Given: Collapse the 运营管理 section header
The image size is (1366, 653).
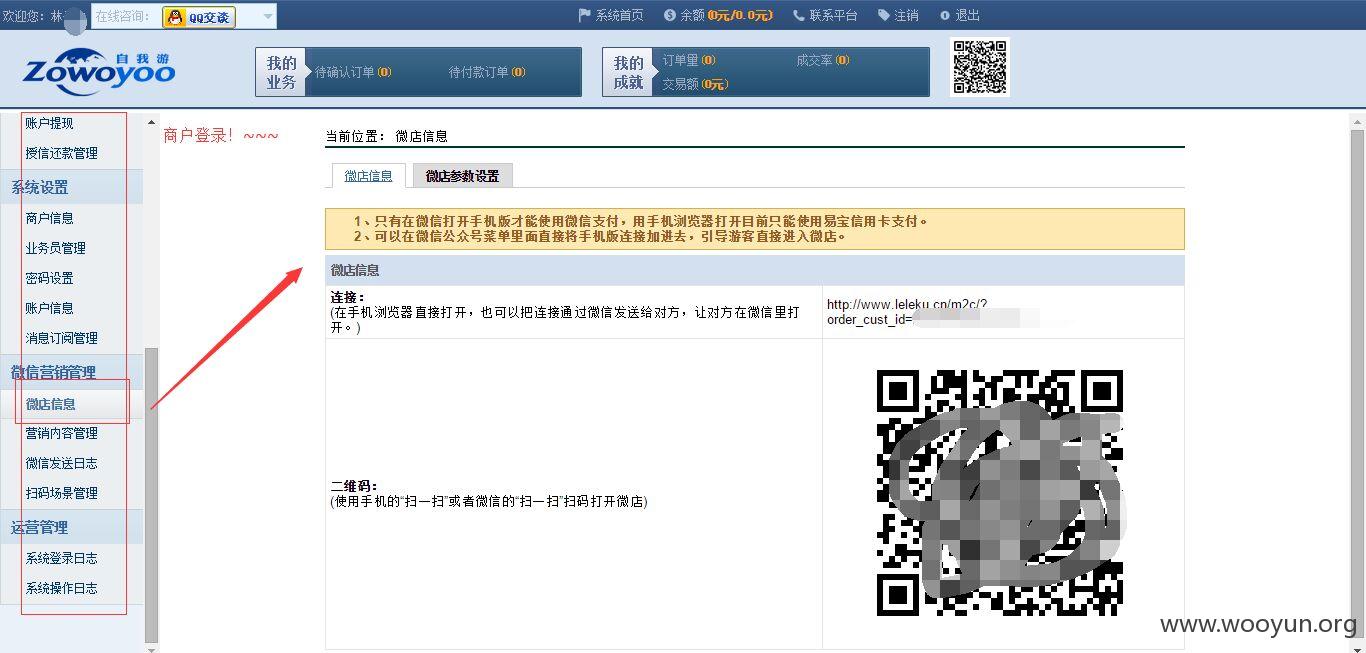Looking at the screenshot, I should [x=72, y=527].
